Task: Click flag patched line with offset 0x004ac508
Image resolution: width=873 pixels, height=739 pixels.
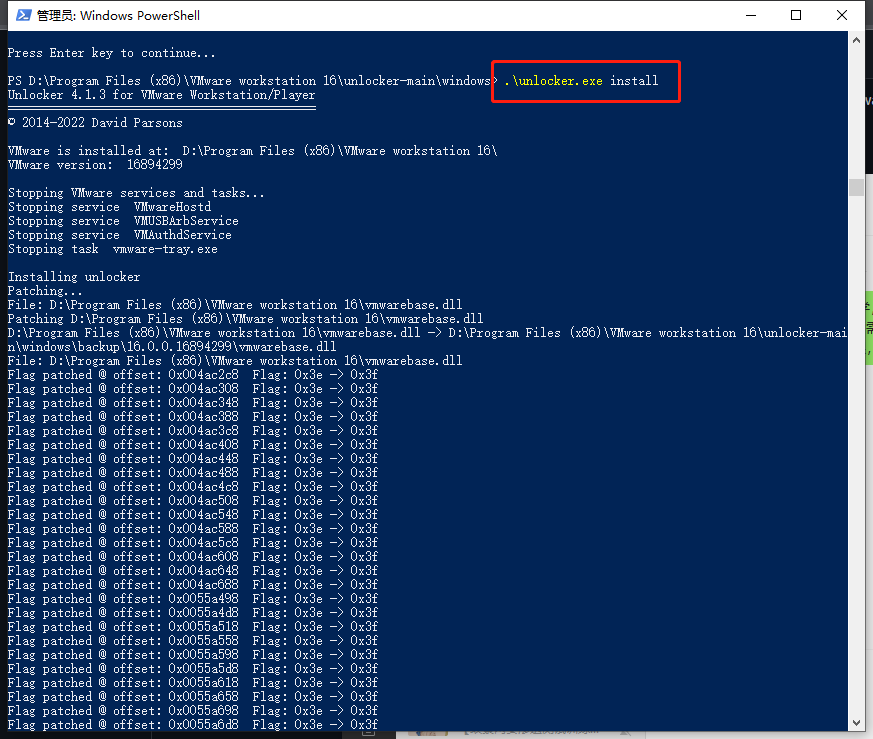Action: click(x=193, y=501)
